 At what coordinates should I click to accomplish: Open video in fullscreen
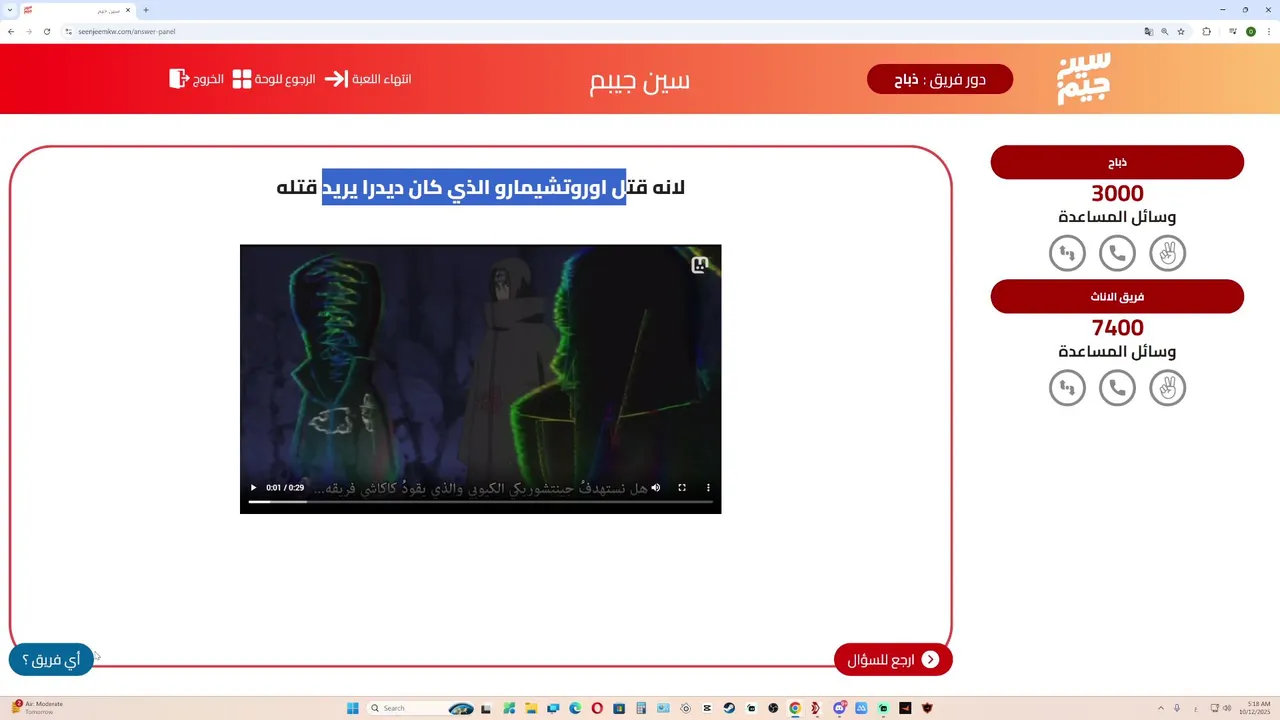coord(682,488)
